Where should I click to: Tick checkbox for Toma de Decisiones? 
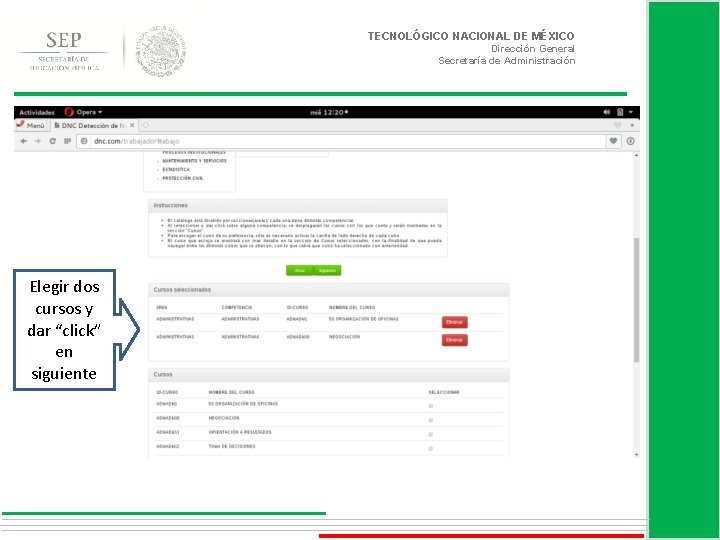pos(431,449)
